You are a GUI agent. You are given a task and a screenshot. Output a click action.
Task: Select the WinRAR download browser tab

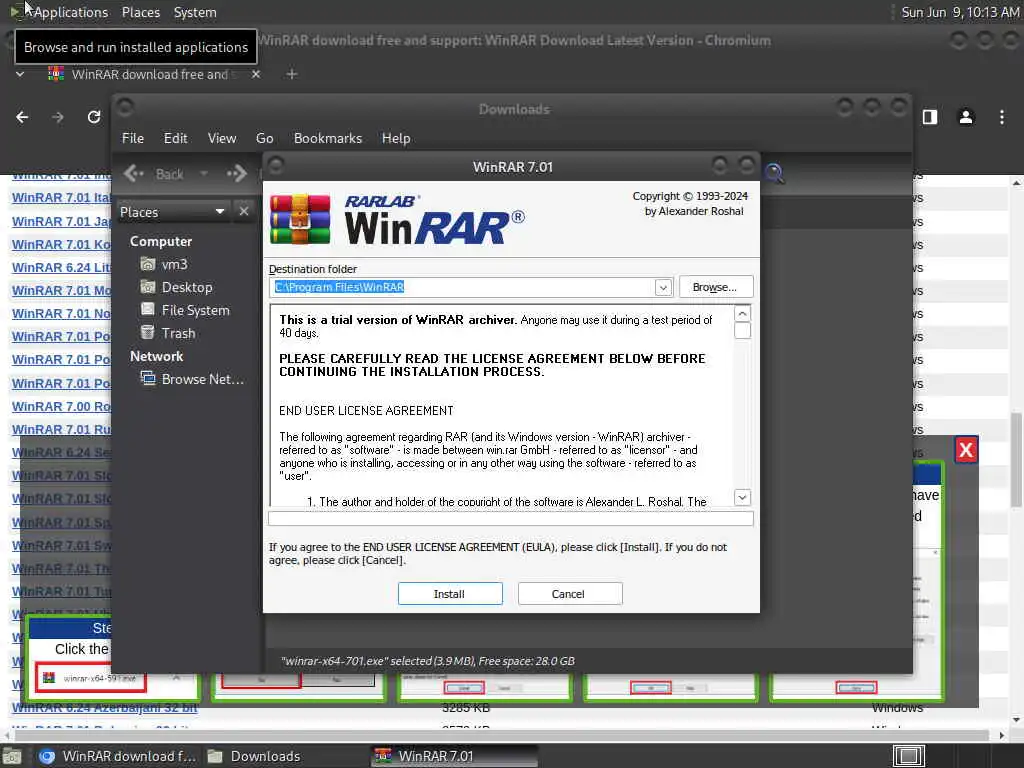click(x=150, y=74)
